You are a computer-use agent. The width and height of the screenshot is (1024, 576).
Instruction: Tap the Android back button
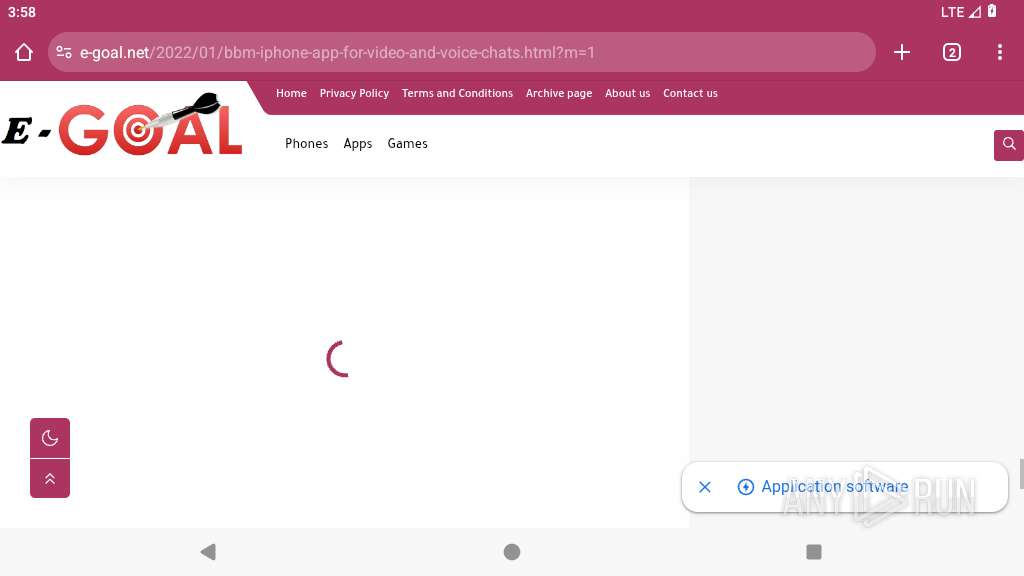[208, 552]
